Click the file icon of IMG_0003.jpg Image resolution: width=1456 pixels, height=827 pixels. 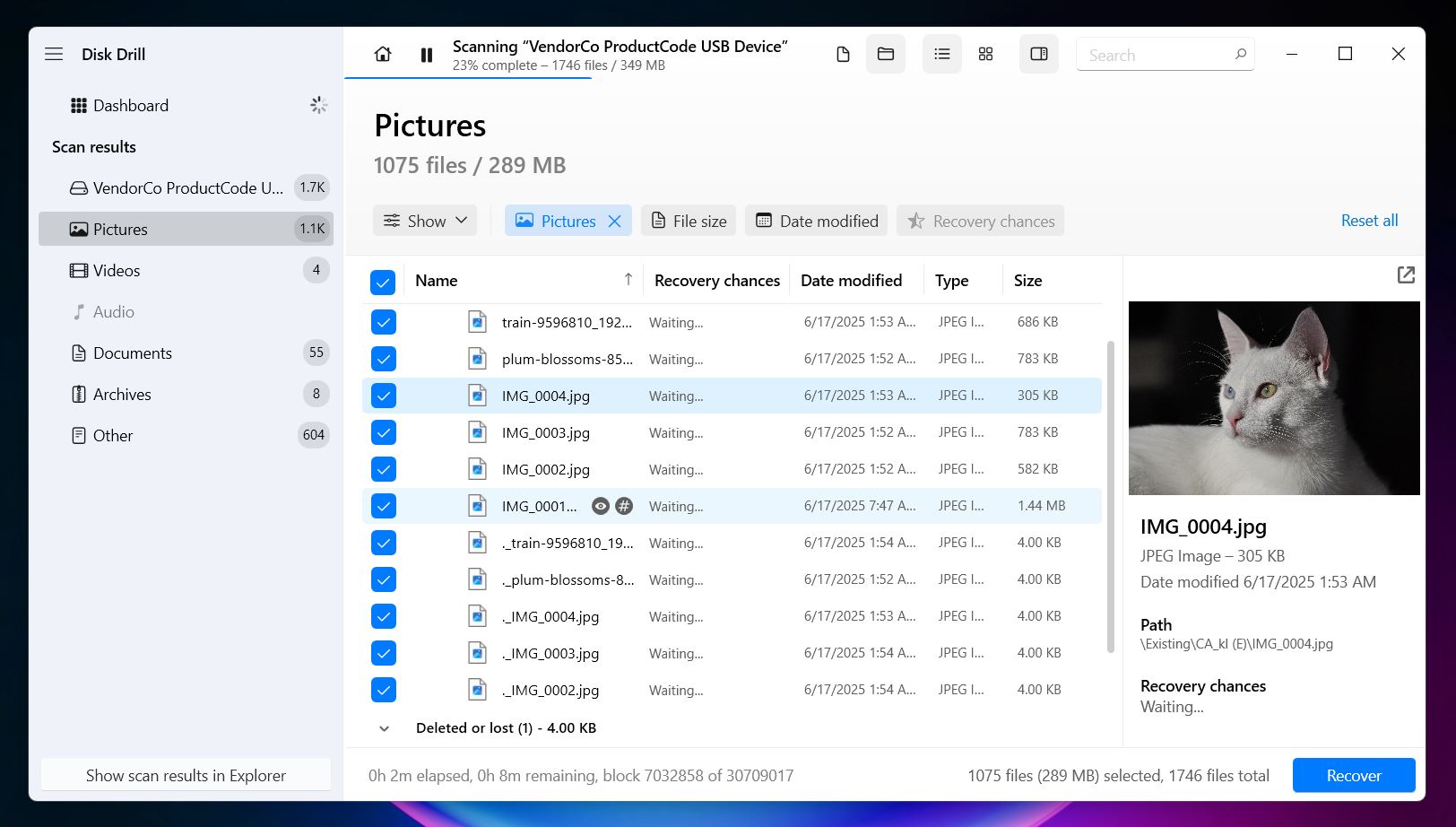point(478,432)
